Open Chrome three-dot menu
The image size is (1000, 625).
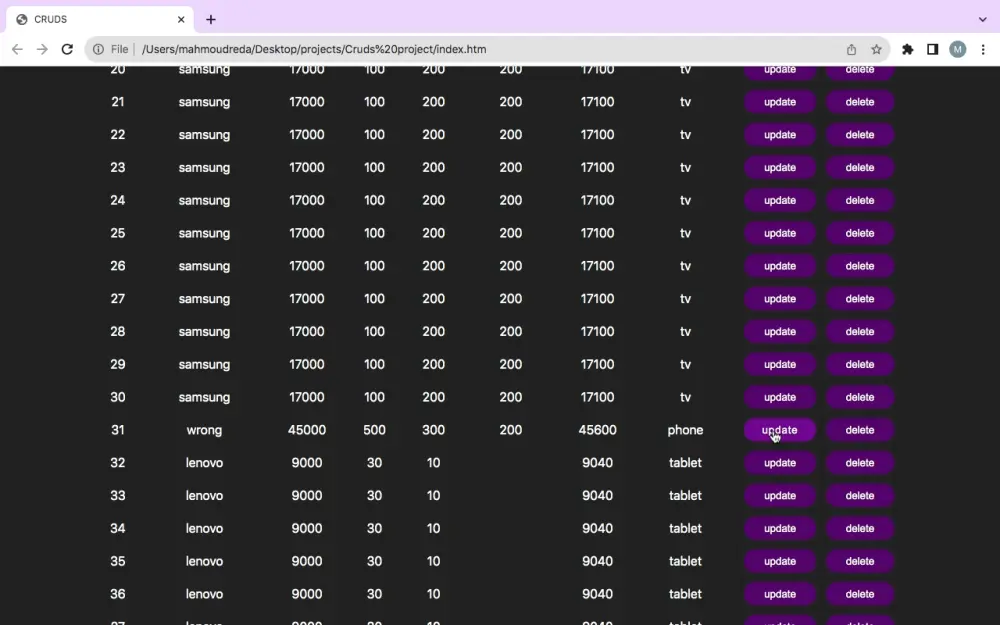983,49
